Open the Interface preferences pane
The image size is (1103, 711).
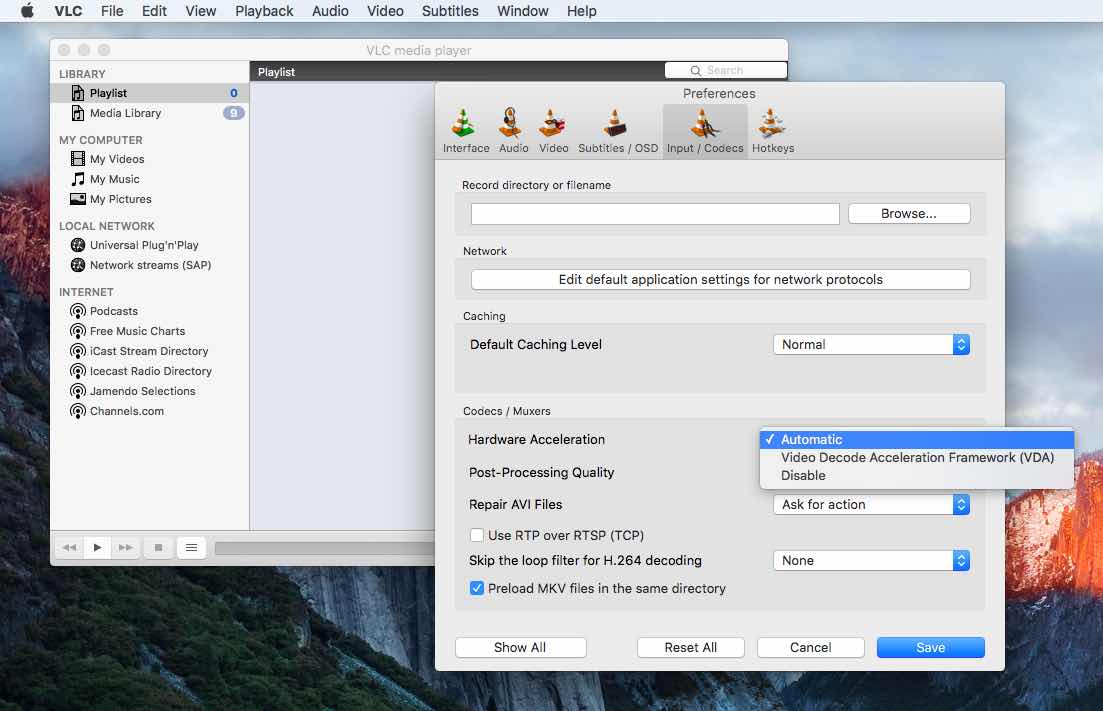[465, 128]
